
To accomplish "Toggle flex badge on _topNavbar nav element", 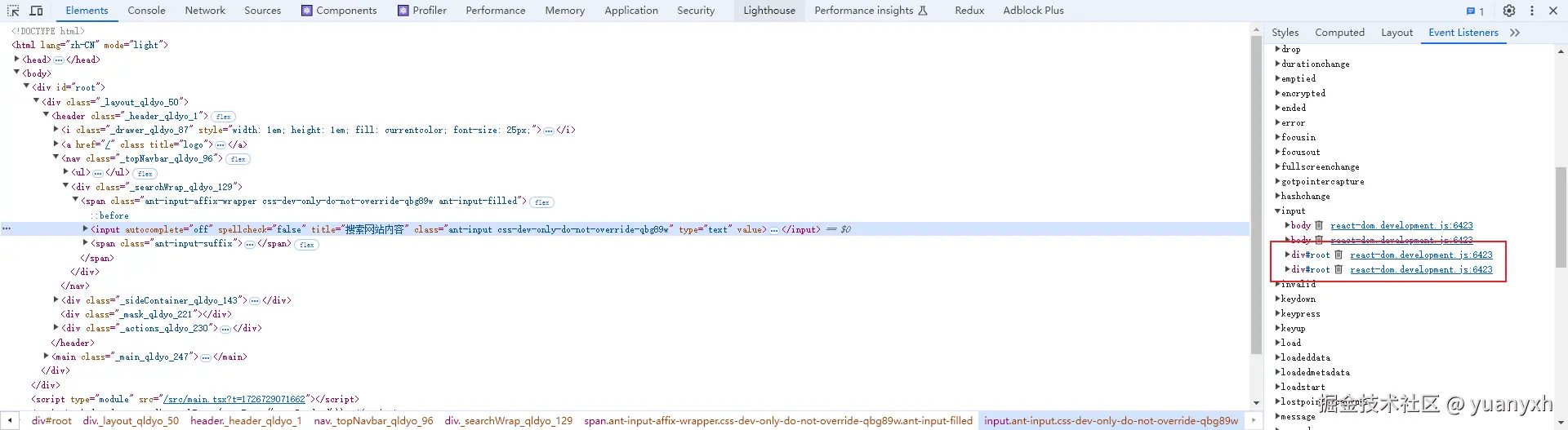I will 238,159.
